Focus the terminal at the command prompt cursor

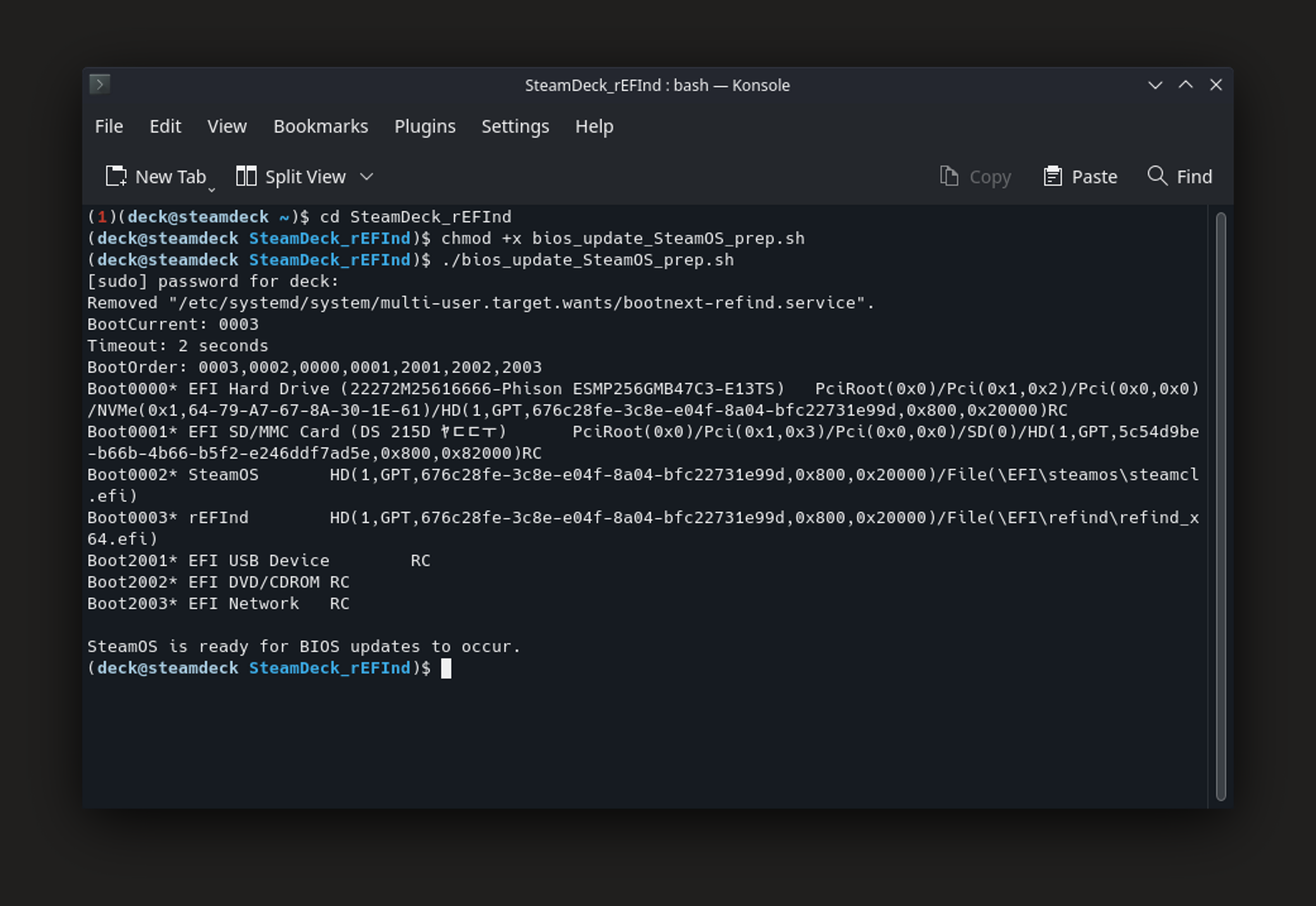[446, 668]
